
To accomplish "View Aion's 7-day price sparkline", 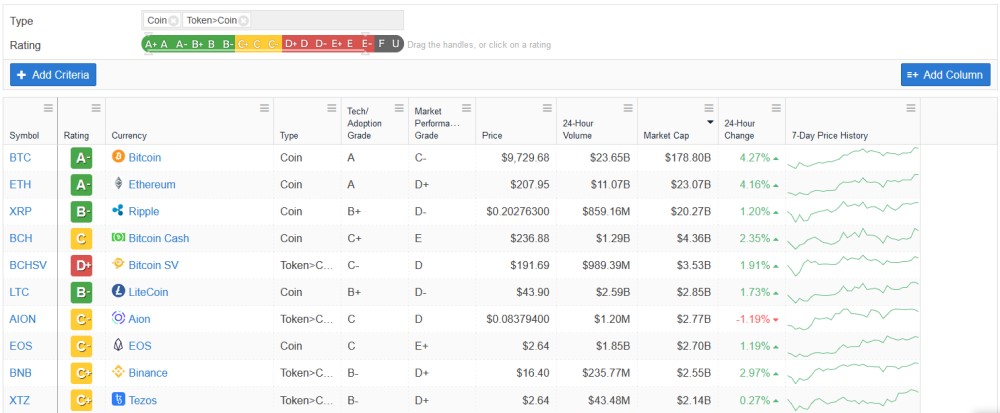I will pos(853,319).
